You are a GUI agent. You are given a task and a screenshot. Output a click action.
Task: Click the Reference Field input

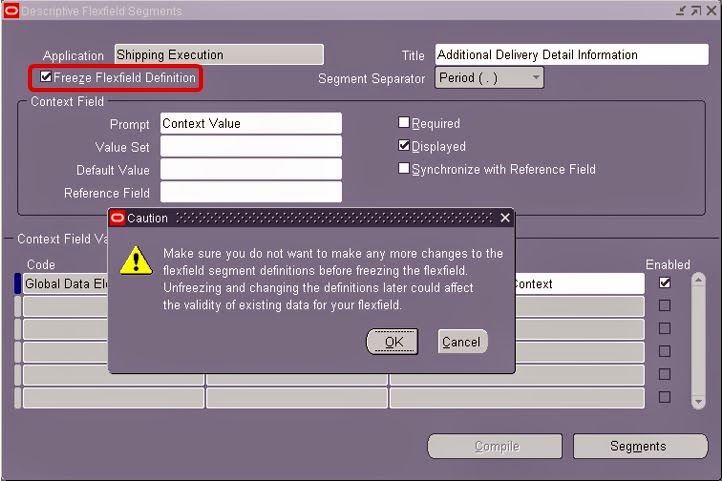251,192
